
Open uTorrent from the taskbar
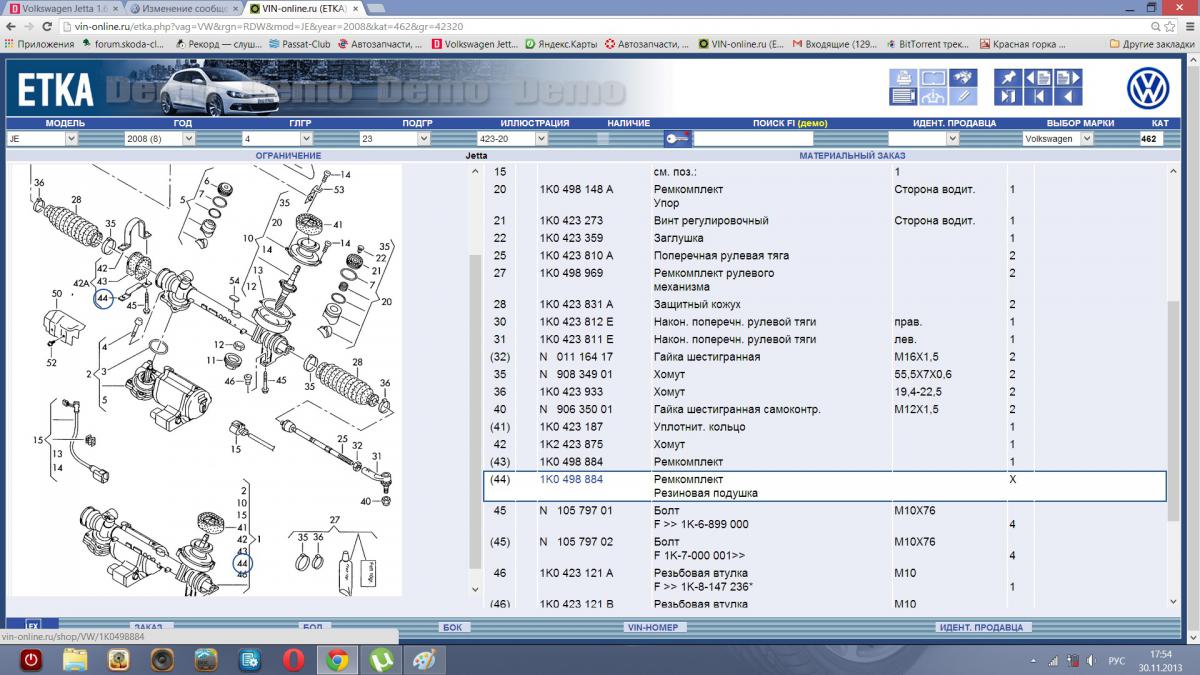pyautogui.click(x=381, y=660)
